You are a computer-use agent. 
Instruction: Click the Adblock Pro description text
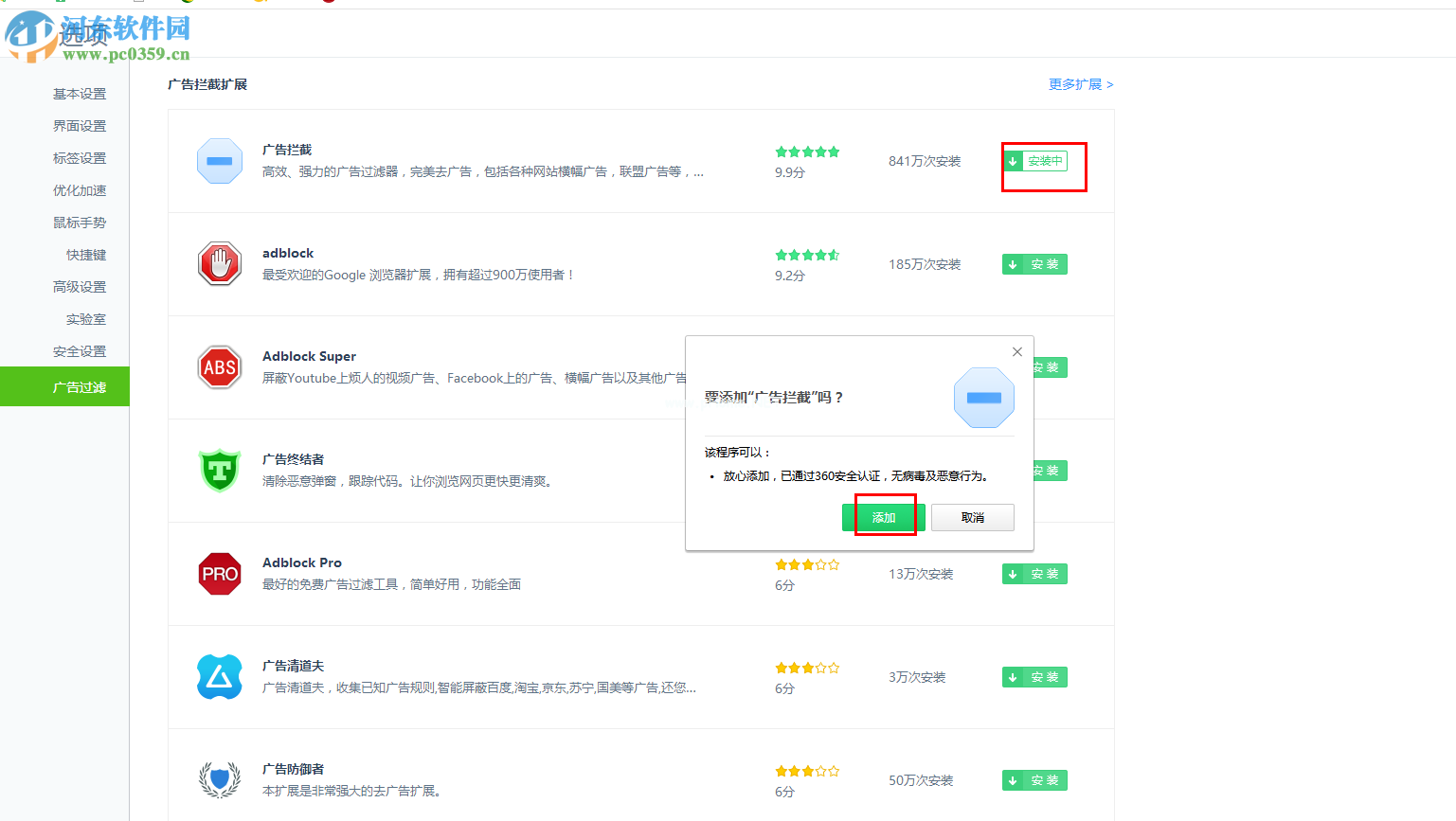pyautogui.click(x=391, y=584)
